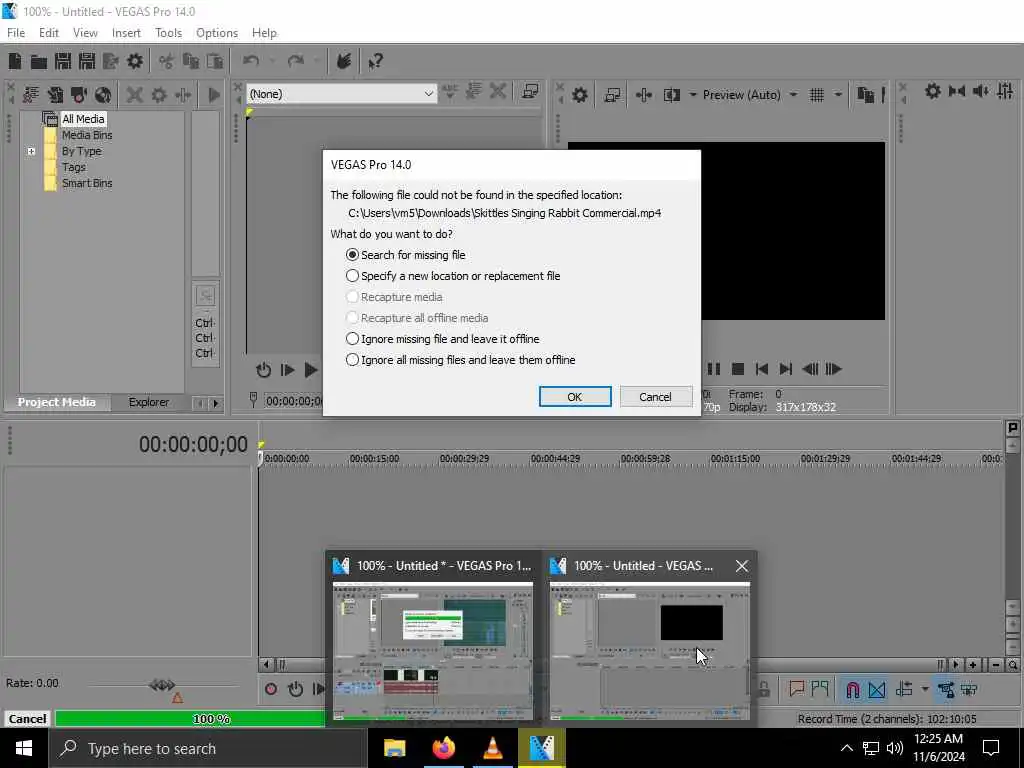
Task: Select Specify a new location or replacement file
Action: 453,276
